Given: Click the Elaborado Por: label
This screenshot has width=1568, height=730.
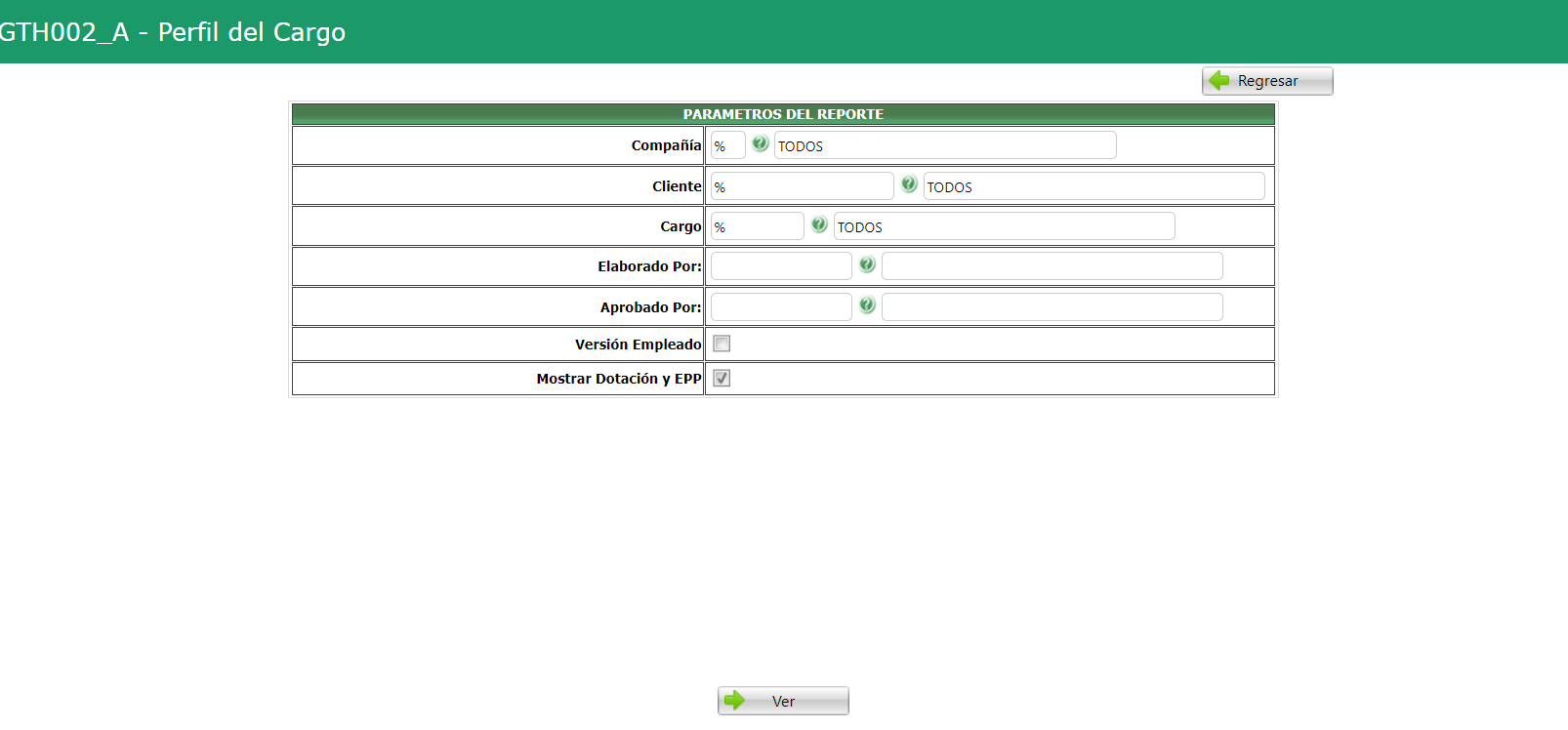Looking at the screenshot, I should (649, 266).
